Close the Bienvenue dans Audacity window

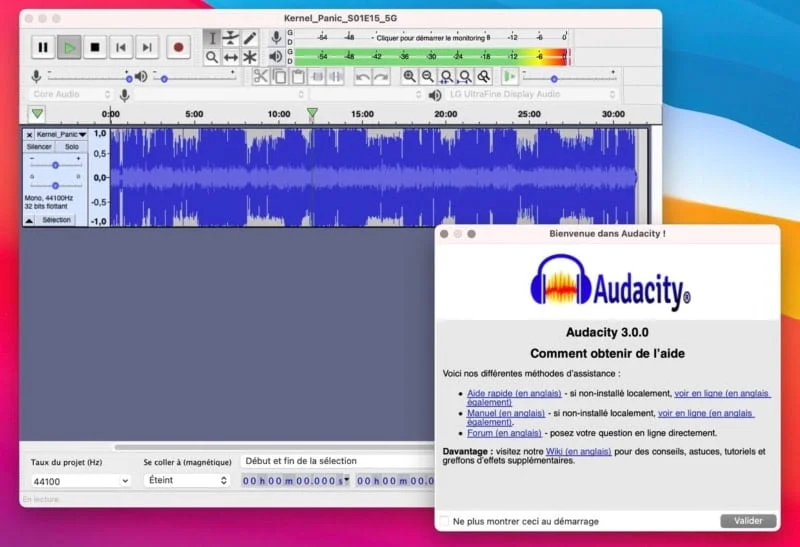coord(444,234)
